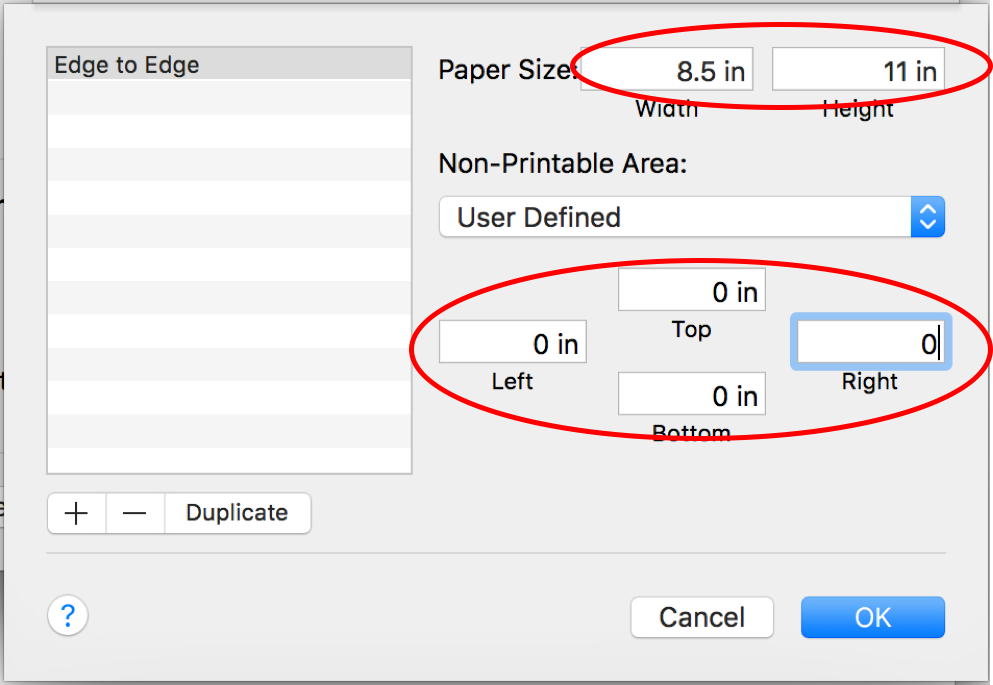Screen dimensions: 993x685
Task: Confirm settings with the OK button
Action: (872, 617)
